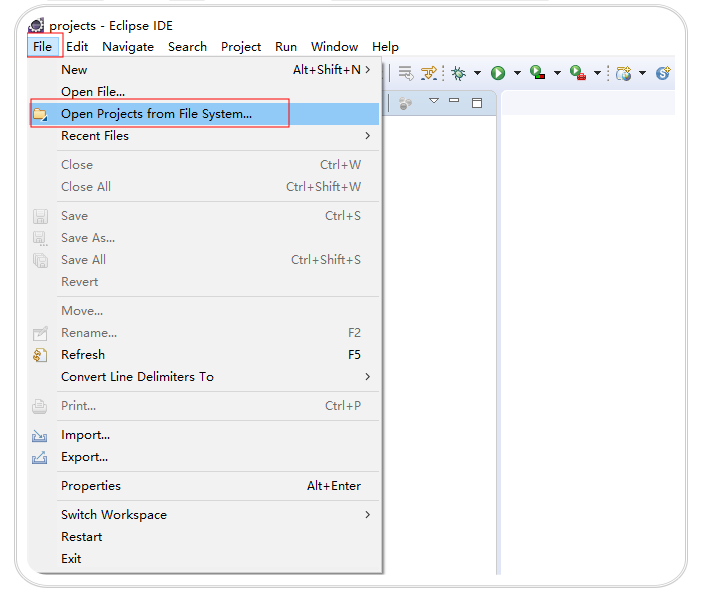Minimize the left view panel
Viewport: 718px width, 592px height.
(454, 100)
